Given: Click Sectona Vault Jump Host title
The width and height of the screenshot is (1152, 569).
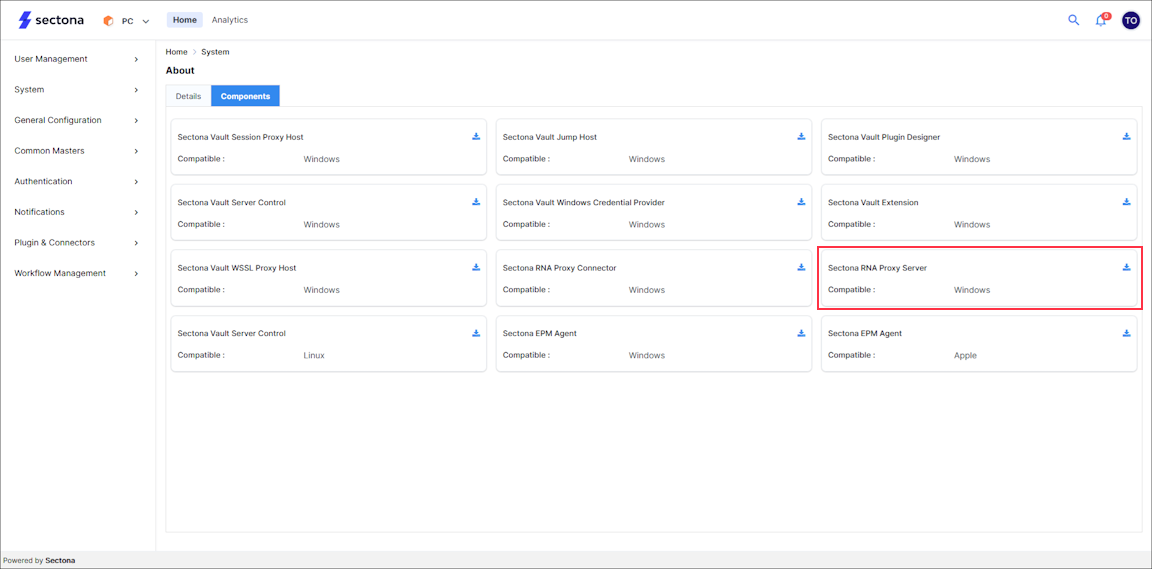Looking at the screenshot, I should (550, 137).
